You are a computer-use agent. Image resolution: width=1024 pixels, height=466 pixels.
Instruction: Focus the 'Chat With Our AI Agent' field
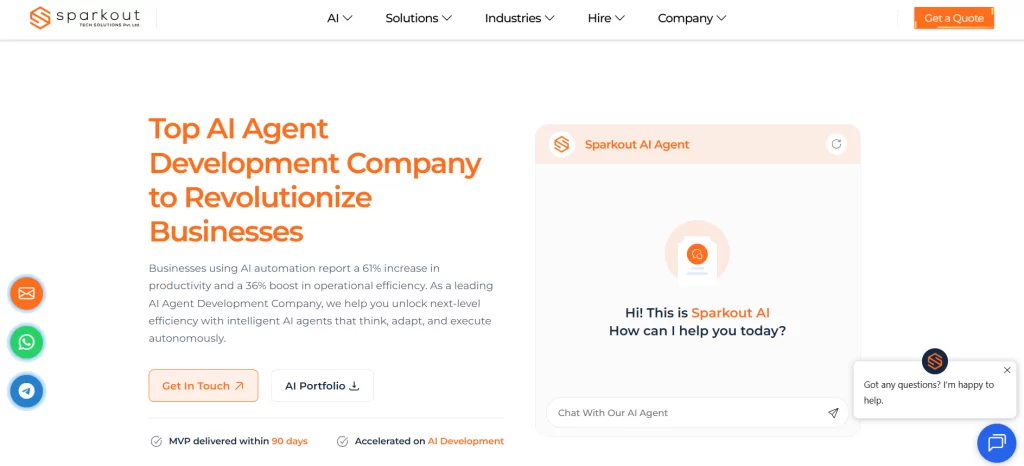pos(685,413)
